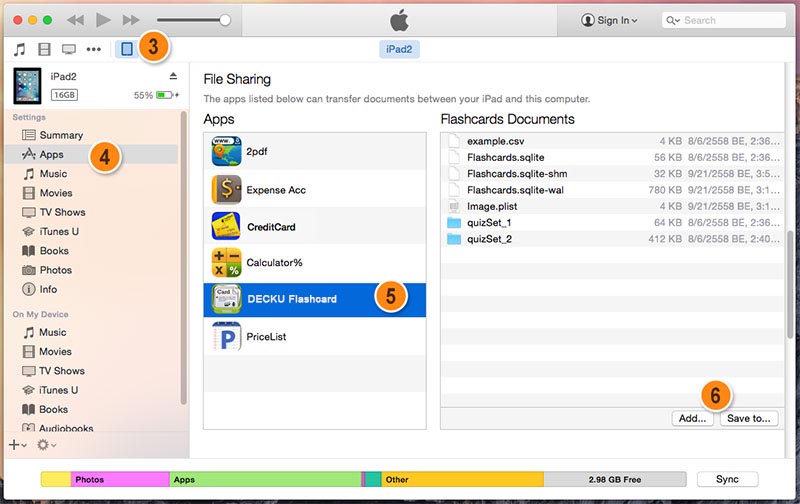The height and width of the screenshot is (504, 800).
Task: Click the sidebar vertical scrollbar
Action: [x=184, y=258]
